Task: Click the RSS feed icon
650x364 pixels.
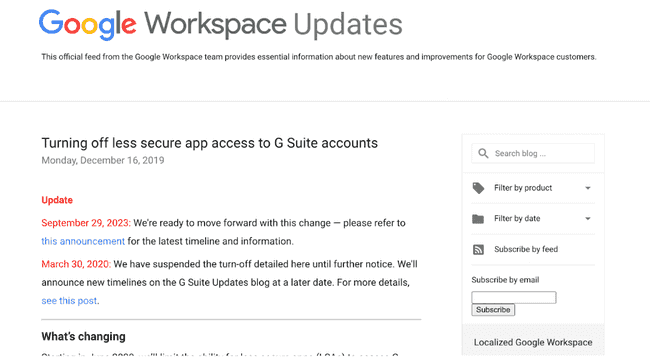Action: pyautogui.click(x=478, y=250)
